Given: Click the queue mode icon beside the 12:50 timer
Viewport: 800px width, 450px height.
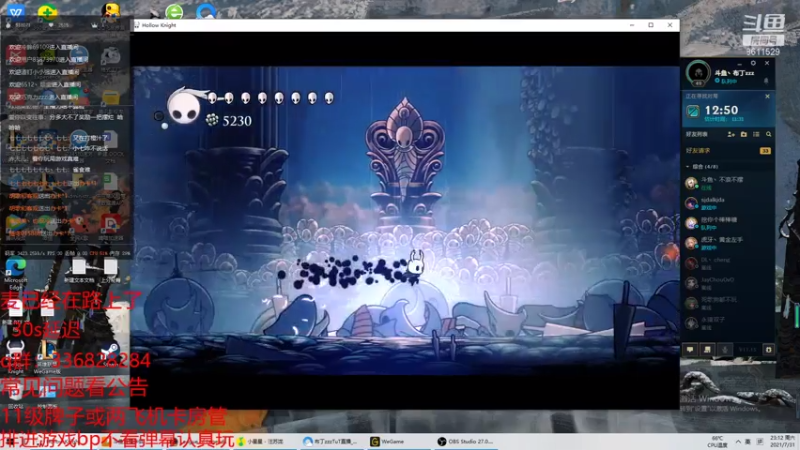Looking at the screenshot, I should tap(692, 111).
